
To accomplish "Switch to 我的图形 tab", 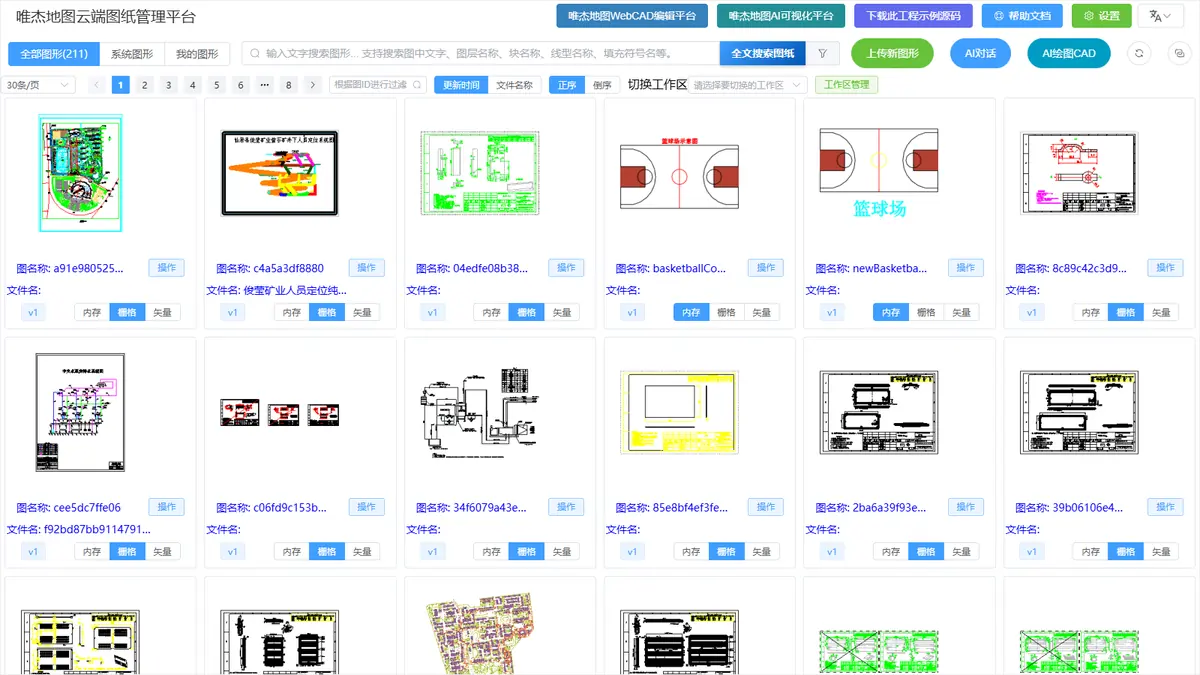I will 197,54.
